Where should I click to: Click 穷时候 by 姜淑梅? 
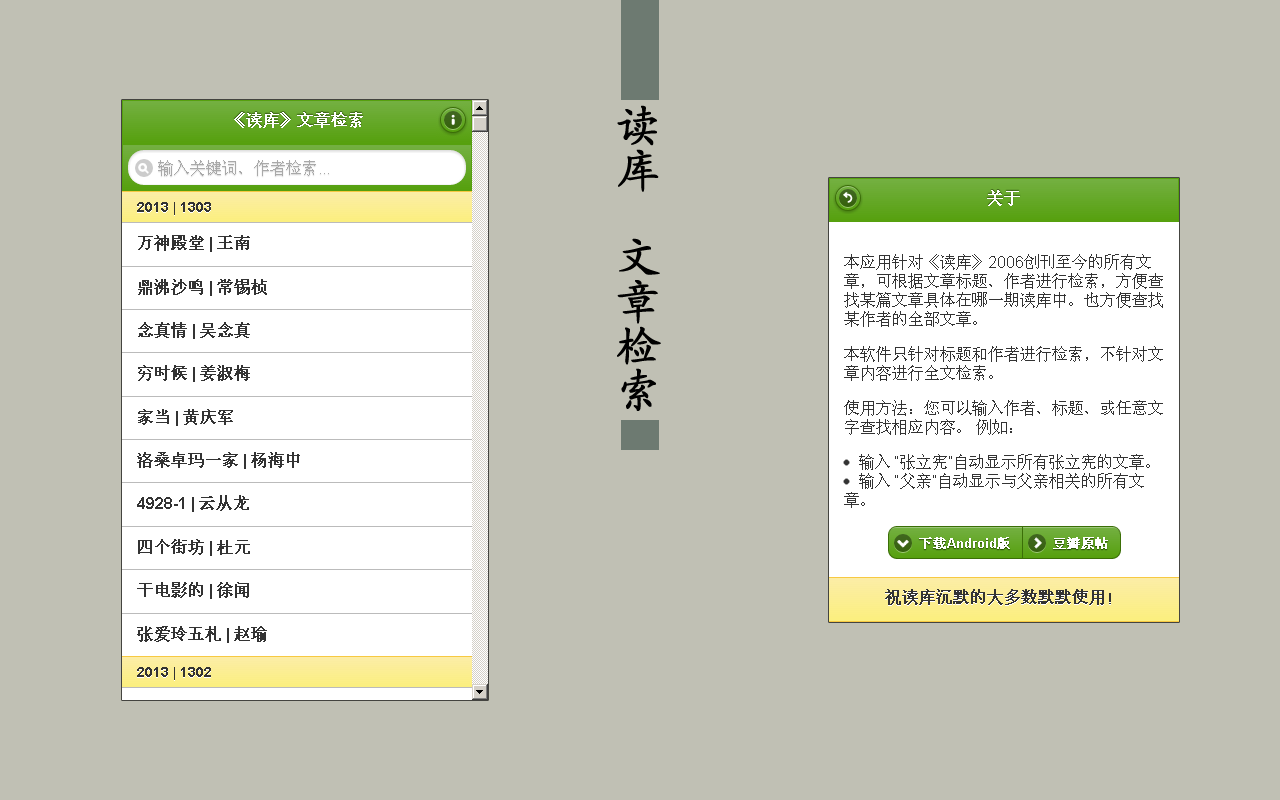(x=296, y=374)
